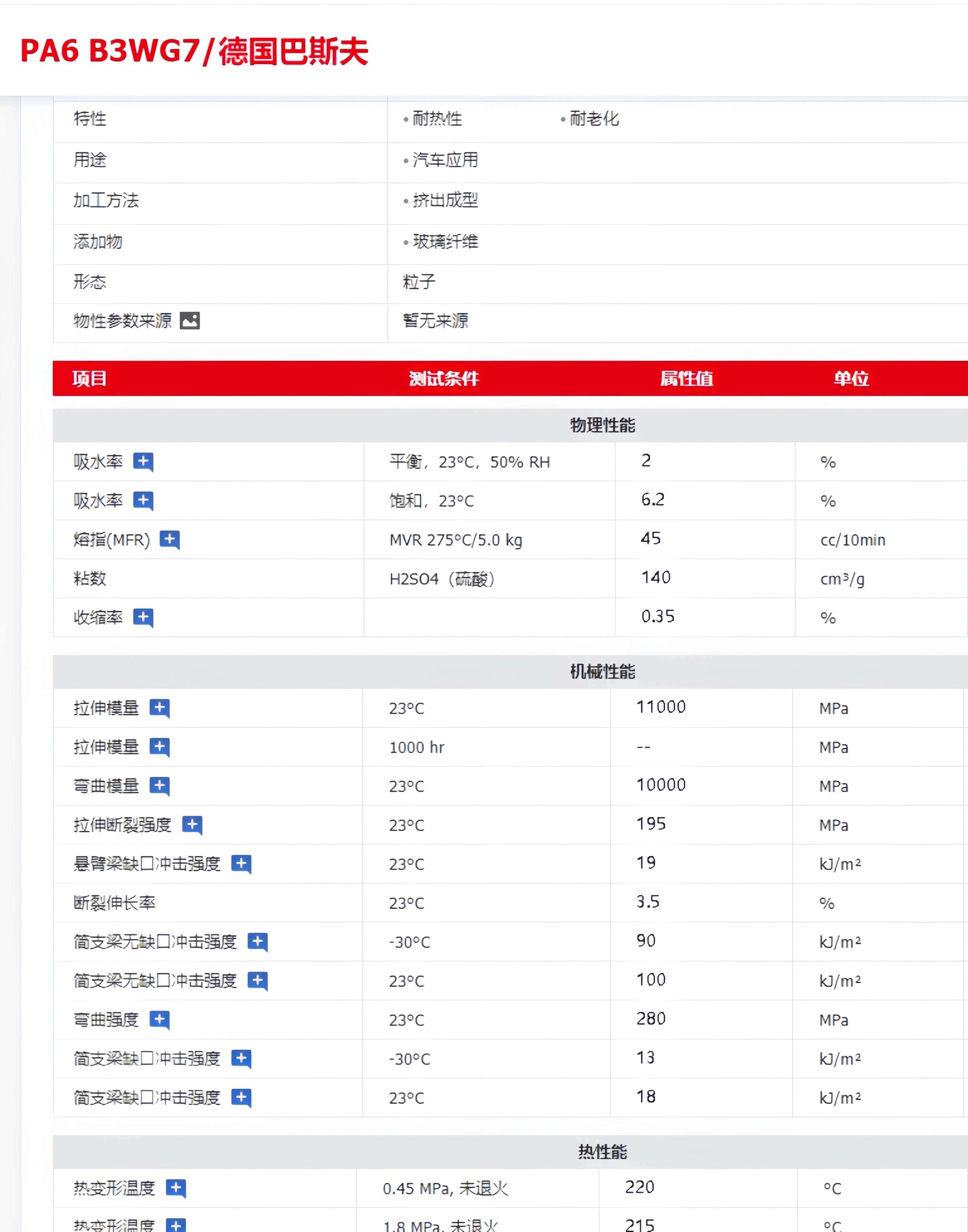The image size is (968, 1232).
Task: Click the value 195 for 拉伸断裂强度
Action: pos(651,824)
